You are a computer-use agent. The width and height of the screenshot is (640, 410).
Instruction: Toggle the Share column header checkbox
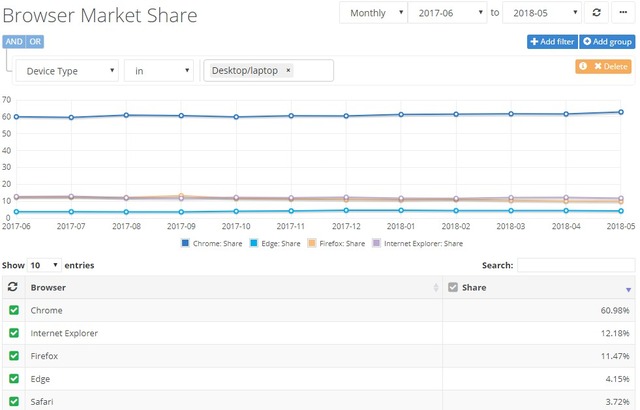pos(452,287)
